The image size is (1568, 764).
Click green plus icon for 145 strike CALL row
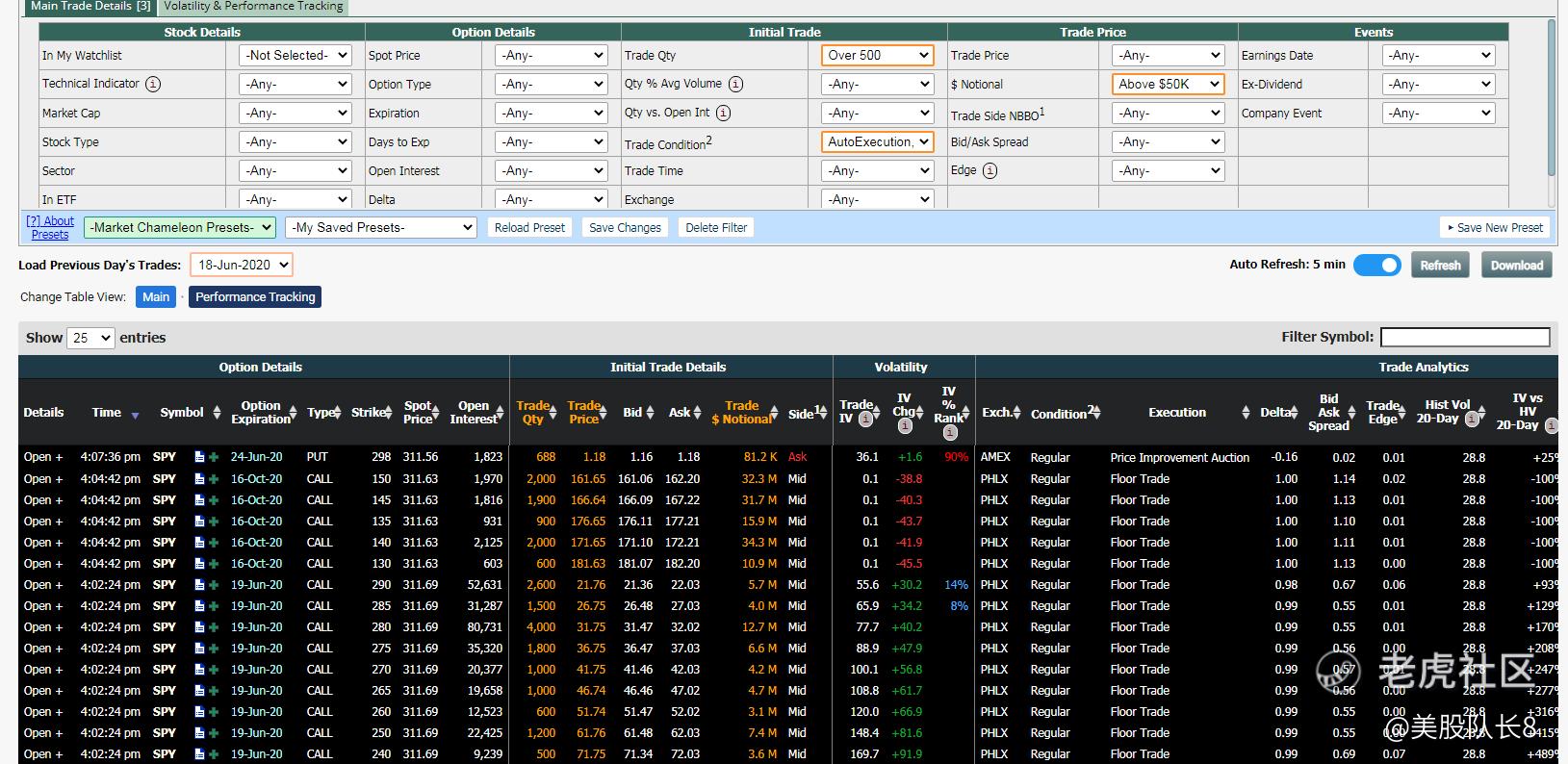tap(213, 499)
